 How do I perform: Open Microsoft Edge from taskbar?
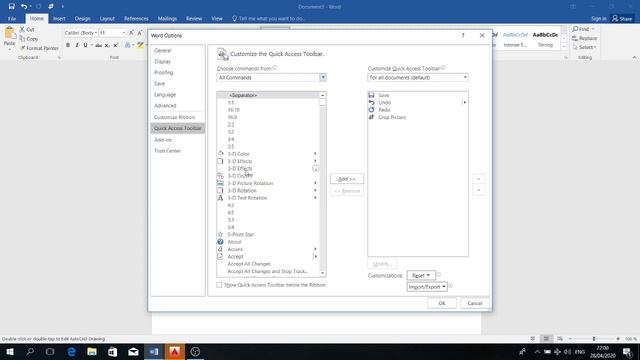[x=71, y=351]
